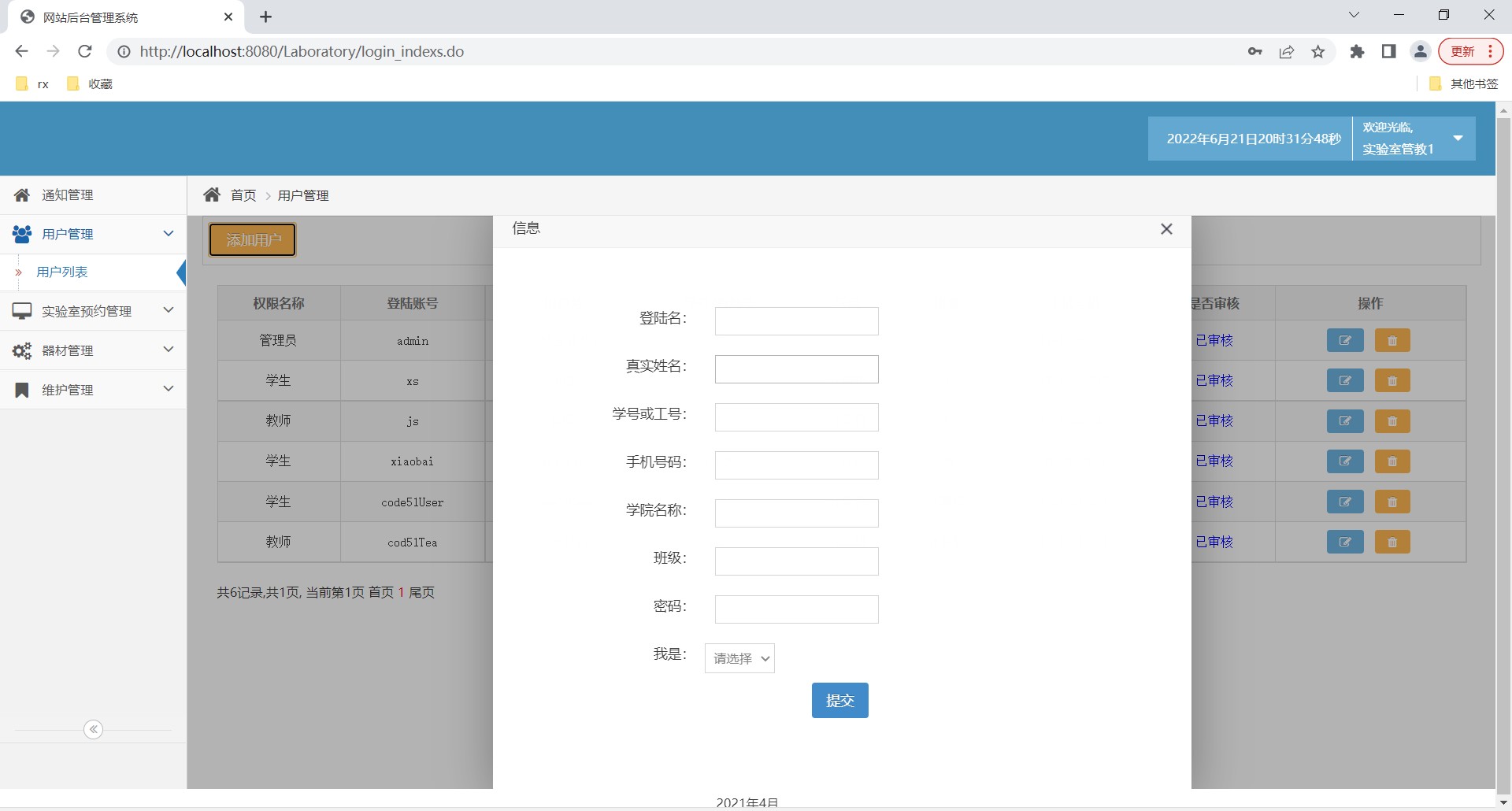
Task: Click page 1 in pagination
Action: tap(401, 592)
